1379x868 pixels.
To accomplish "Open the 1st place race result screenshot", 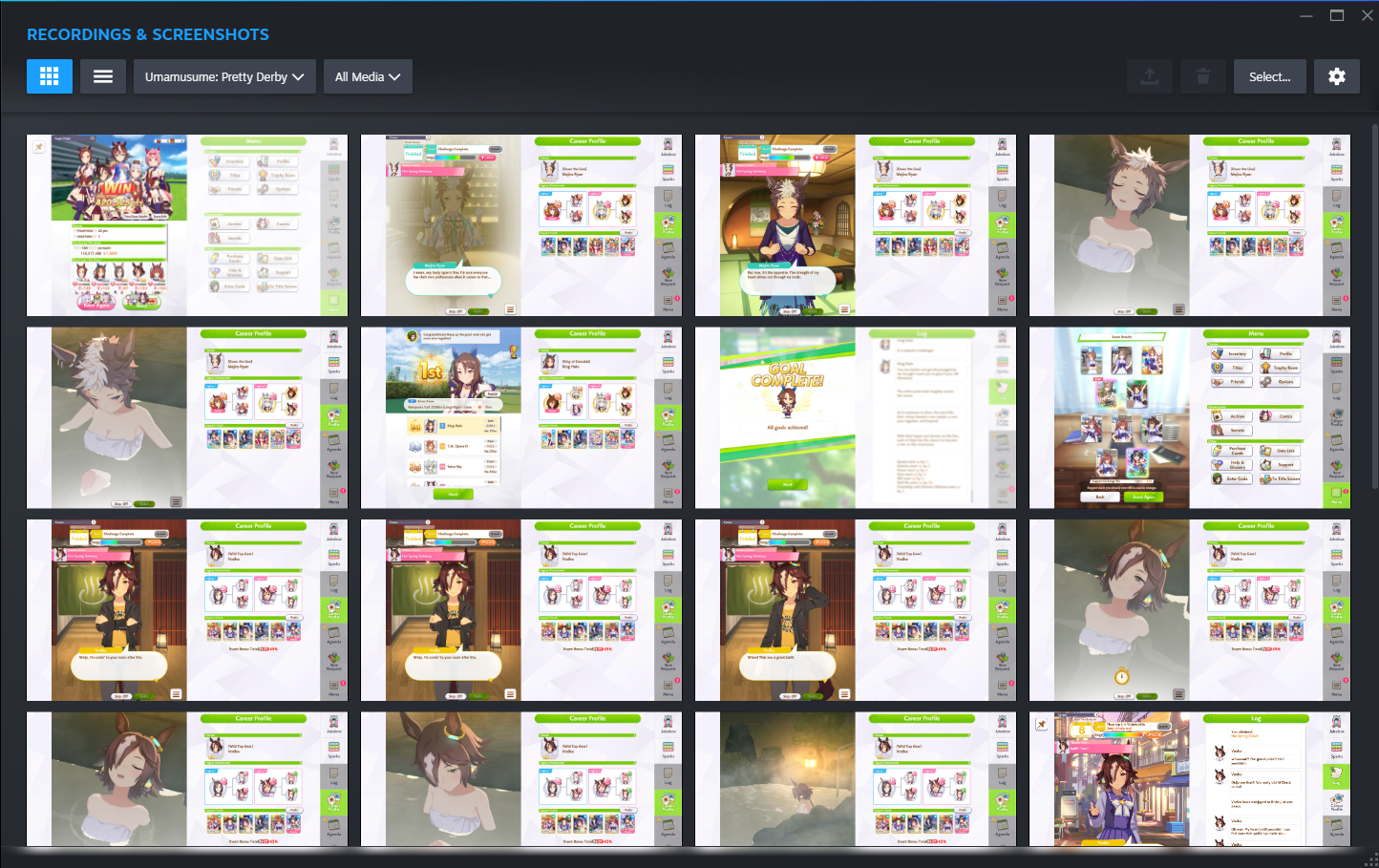I will (521, 418).
